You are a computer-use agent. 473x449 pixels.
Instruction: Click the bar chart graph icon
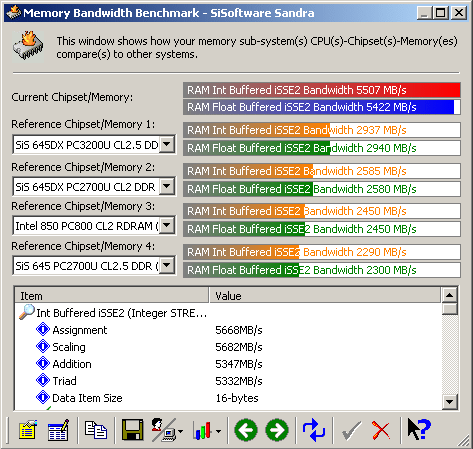(202, 431)
